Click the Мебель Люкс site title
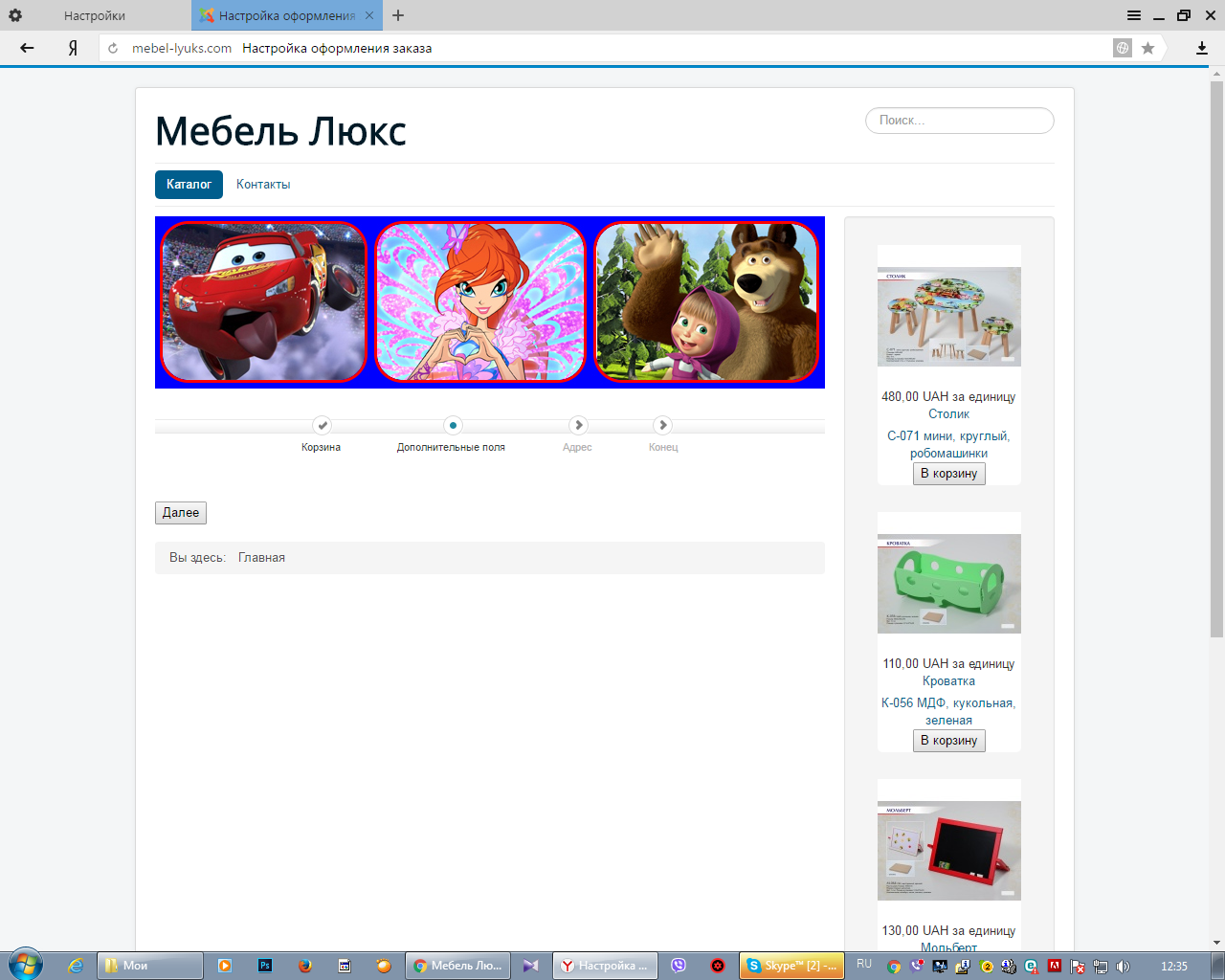 tap(280, 131)
